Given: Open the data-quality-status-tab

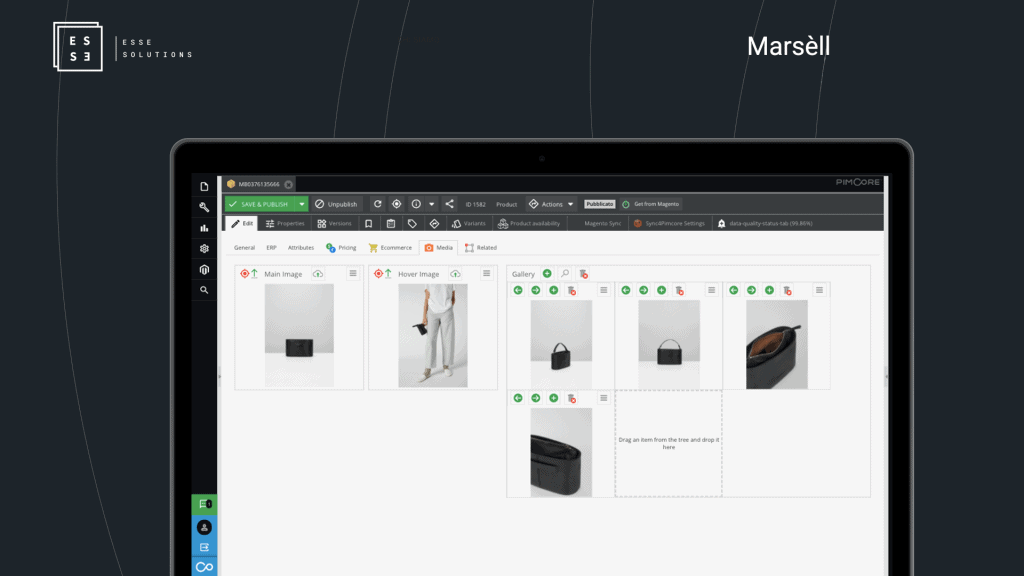Looking at the screenshot, I should click(x=765, y=223).
